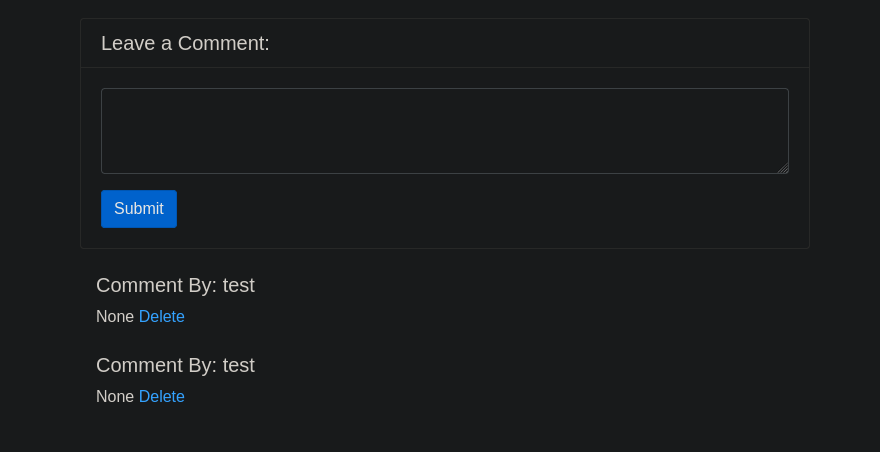Click blank page area below the comments

coord(440,432)
